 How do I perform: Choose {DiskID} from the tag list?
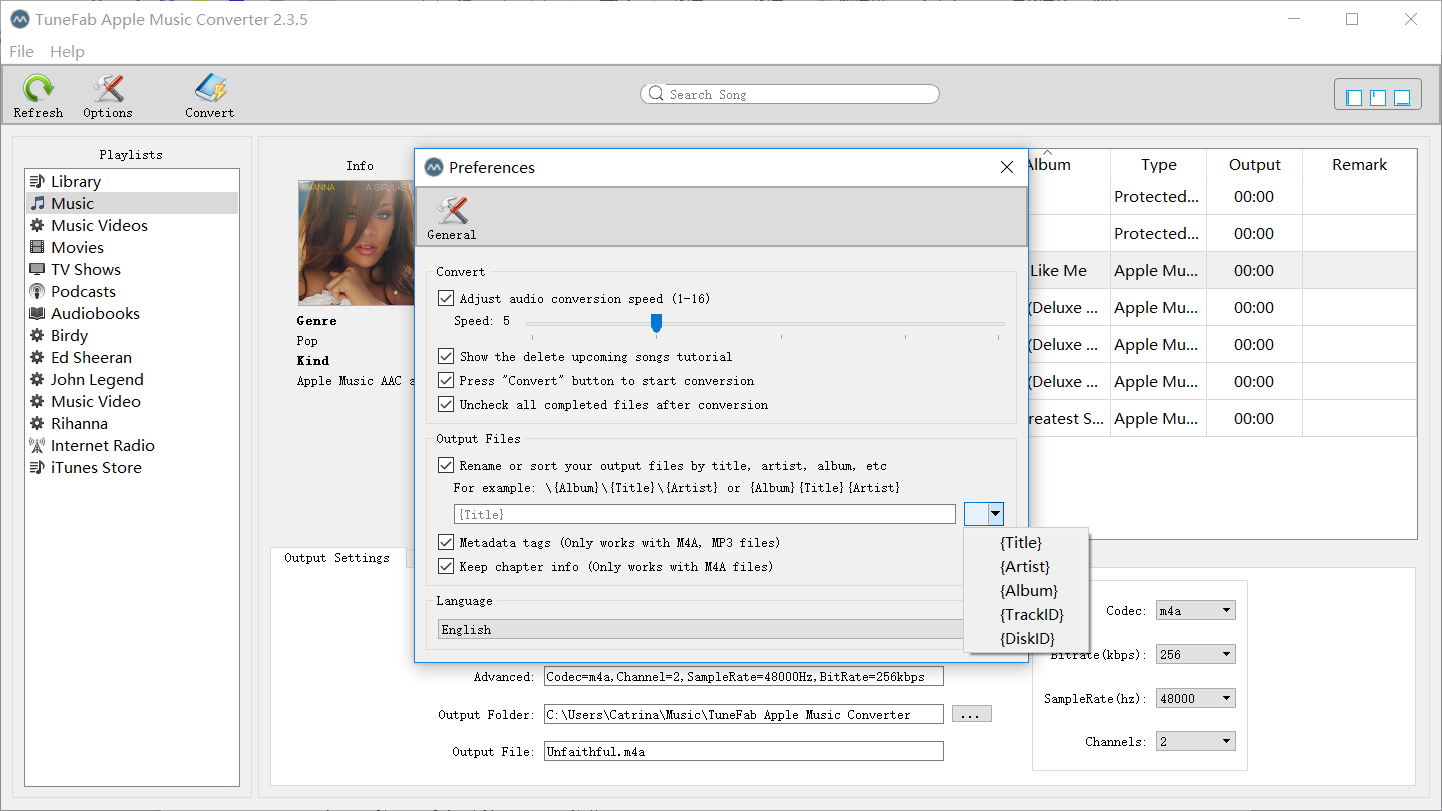click(1028, 638)
